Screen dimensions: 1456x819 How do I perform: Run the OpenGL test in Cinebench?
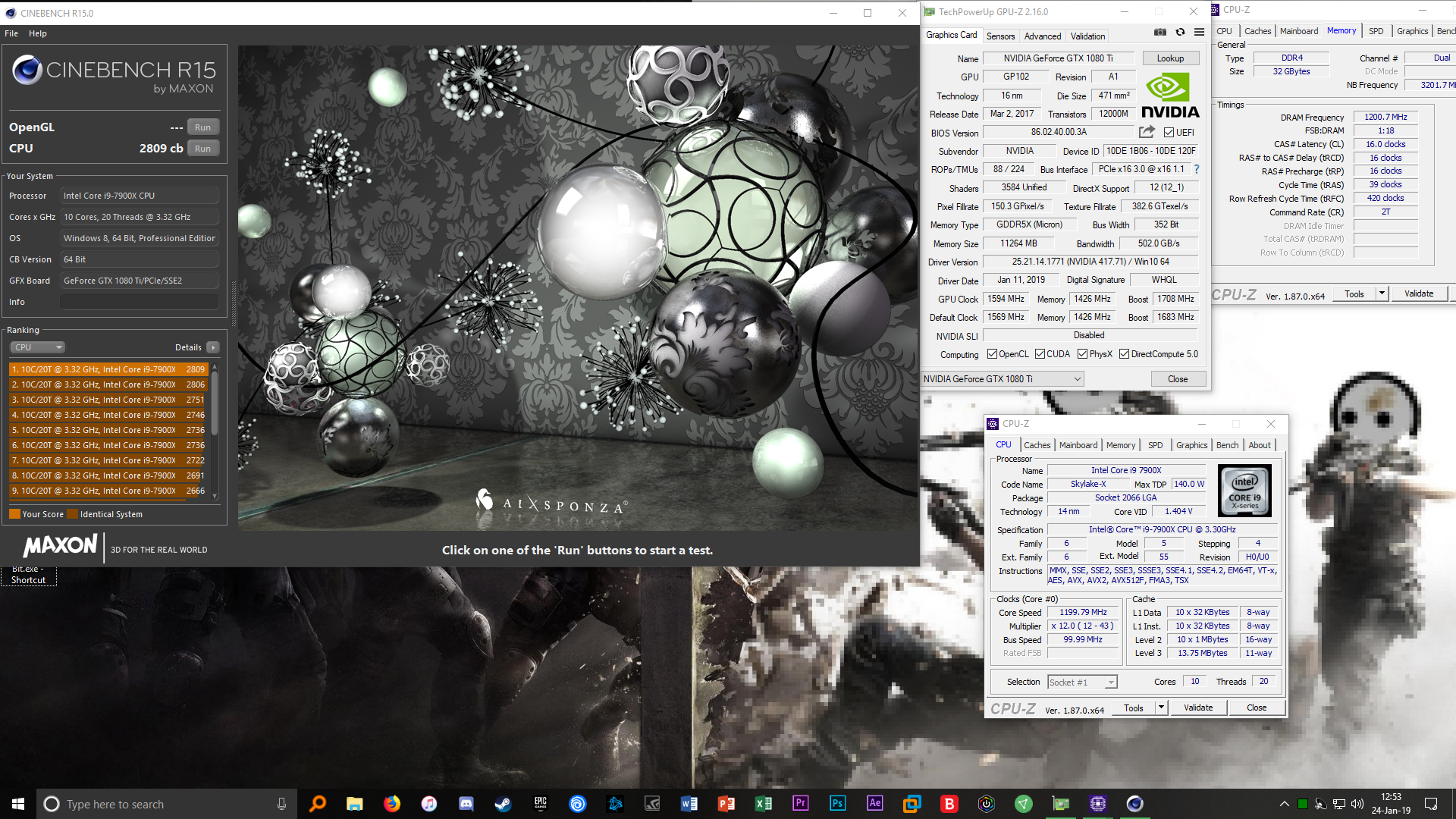tap(202, 127)
